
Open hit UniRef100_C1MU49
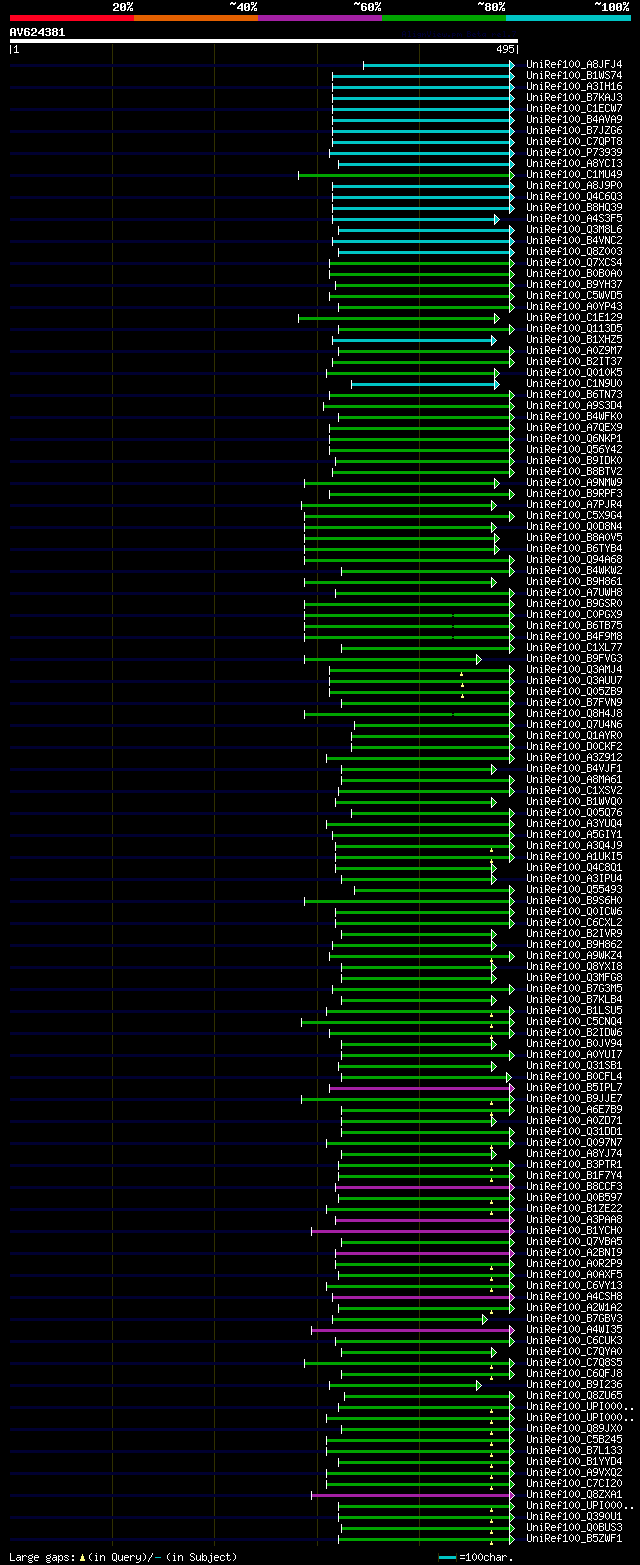[574, 174]
